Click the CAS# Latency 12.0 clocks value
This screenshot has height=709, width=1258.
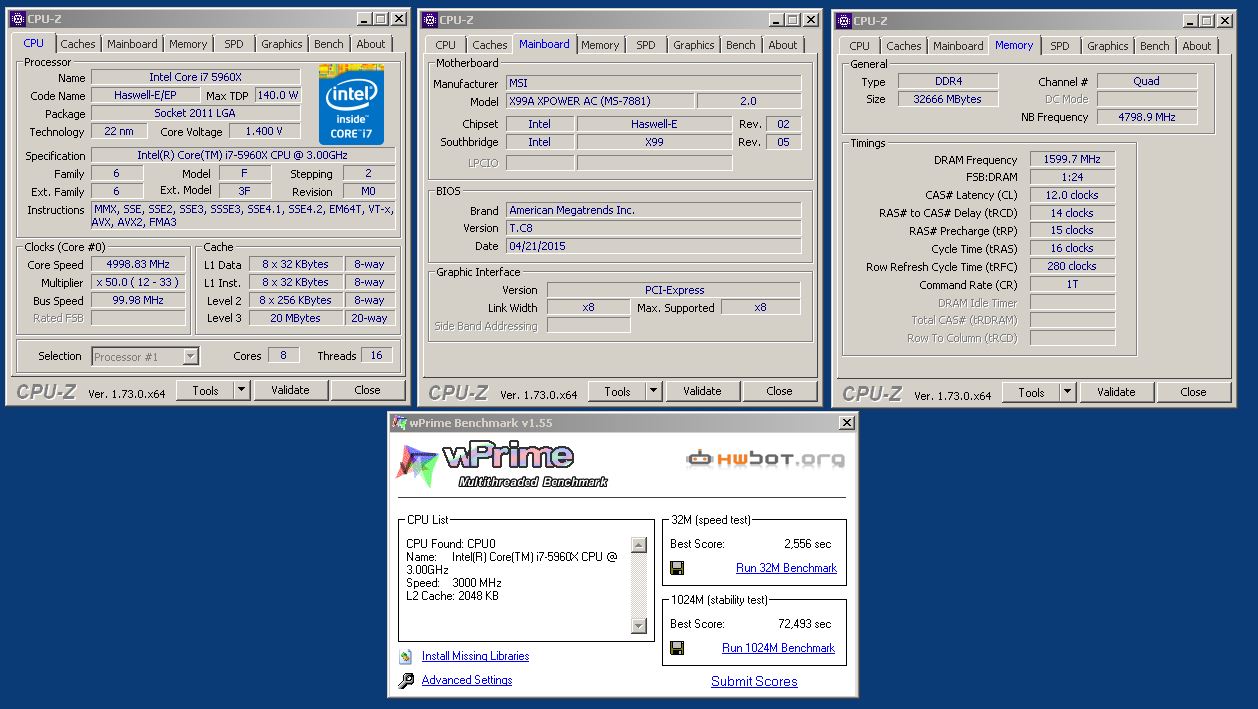tap(1072, 195)
